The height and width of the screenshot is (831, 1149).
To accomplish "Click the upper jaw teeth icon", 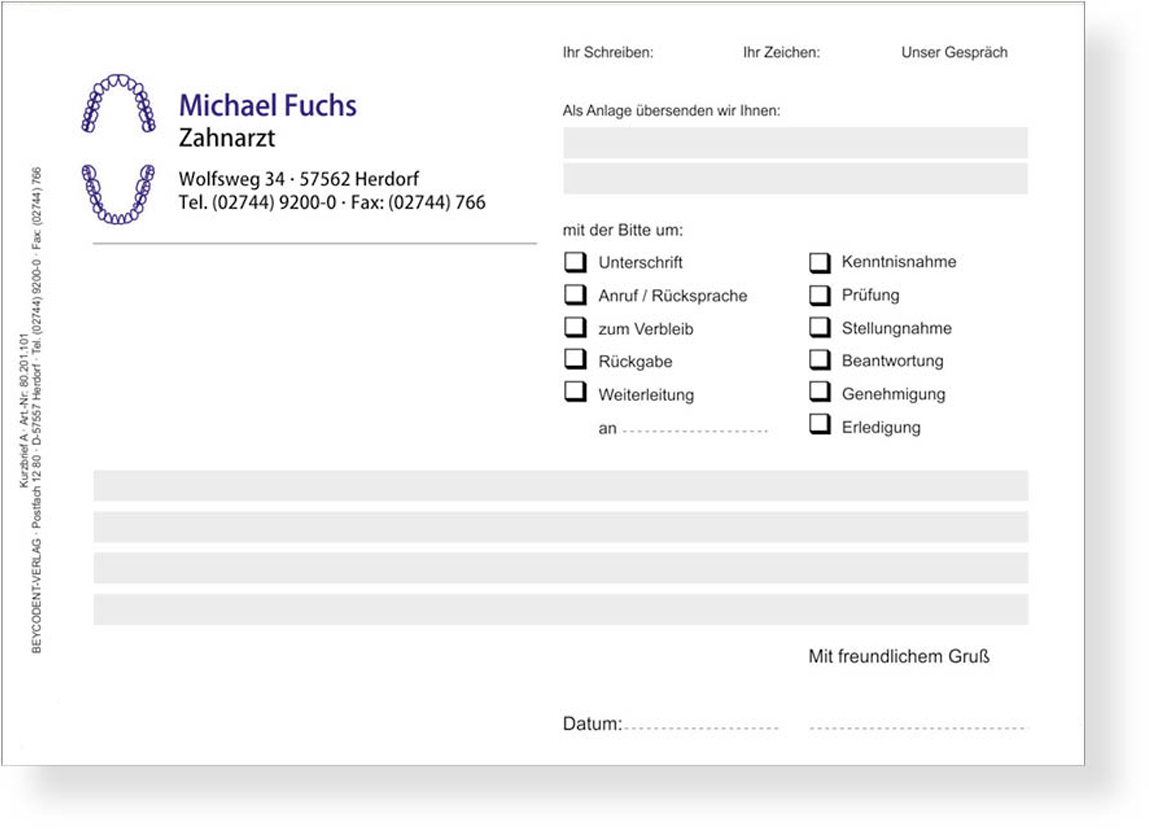I will point(118,103).
